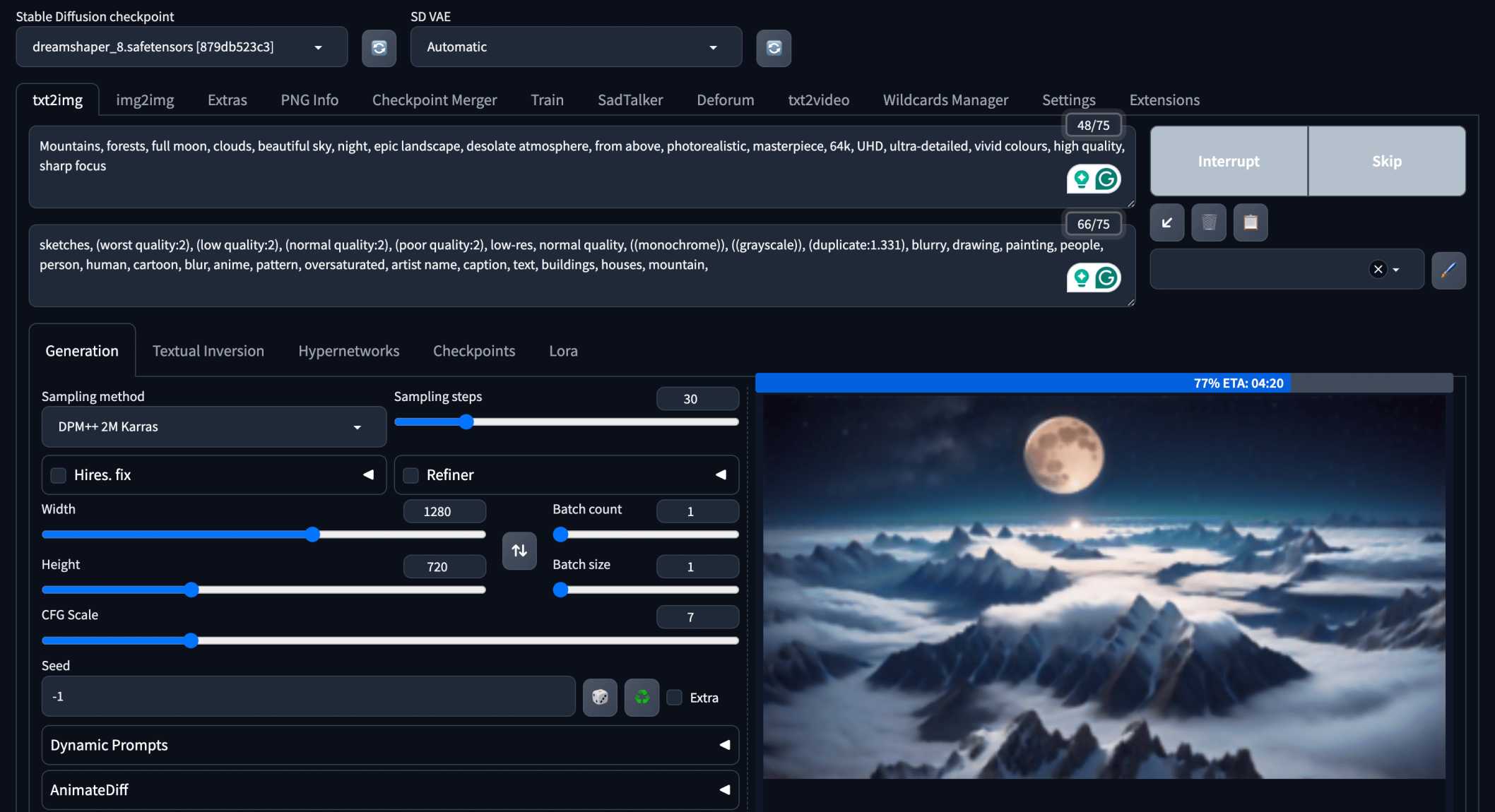Screen dimensions: 1495x812
Task: Click the CFG Scale slider handle
Action: pos(191,640)
